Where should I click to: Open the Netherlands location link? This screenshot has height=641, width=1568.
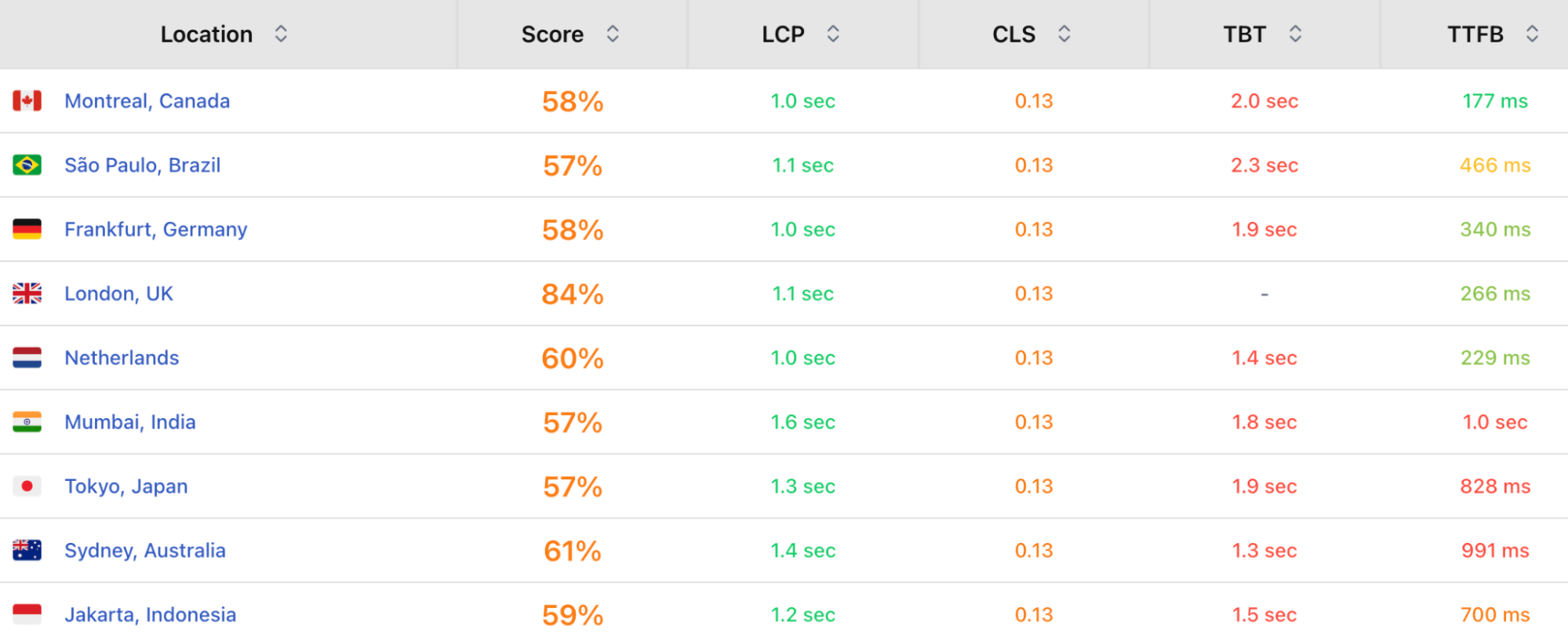point(122,359)
